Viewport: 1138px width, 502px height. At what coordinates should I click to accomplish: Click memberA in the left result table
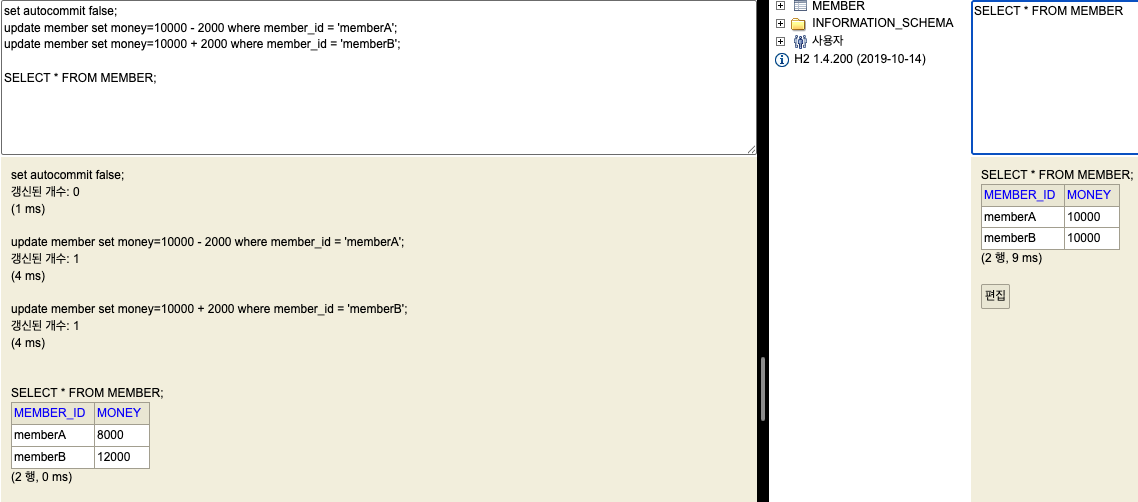(x=53, y=435)
